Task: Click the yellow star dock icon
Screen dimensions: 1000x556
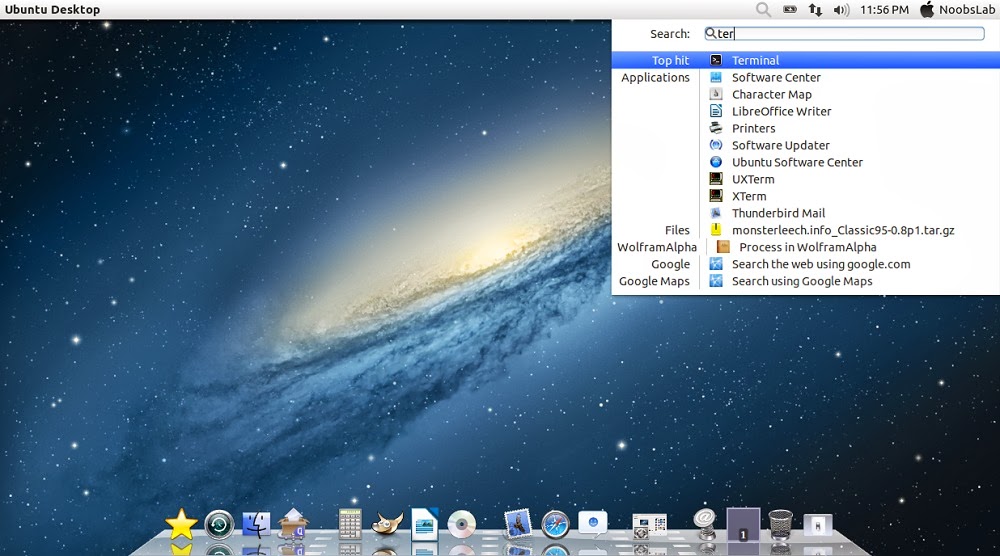Action: pos(181,523)
